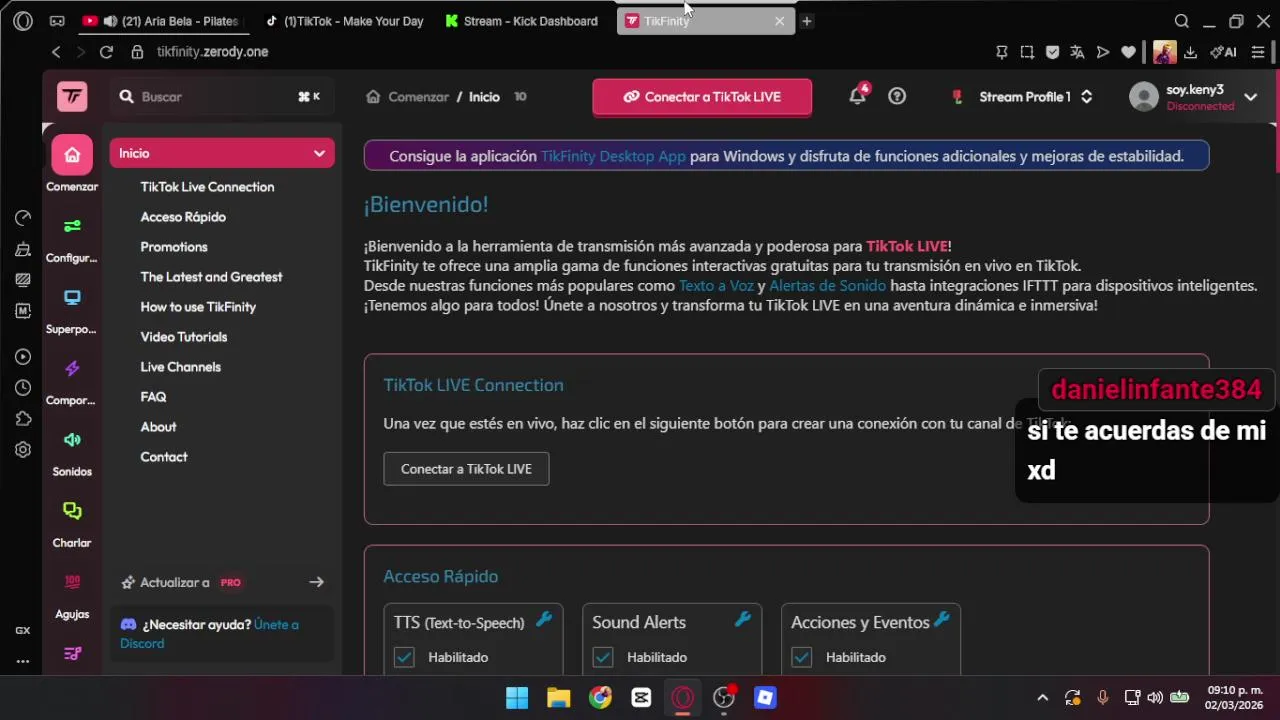
Task: Open the browser AI assistant icon
Action: 1223,52
